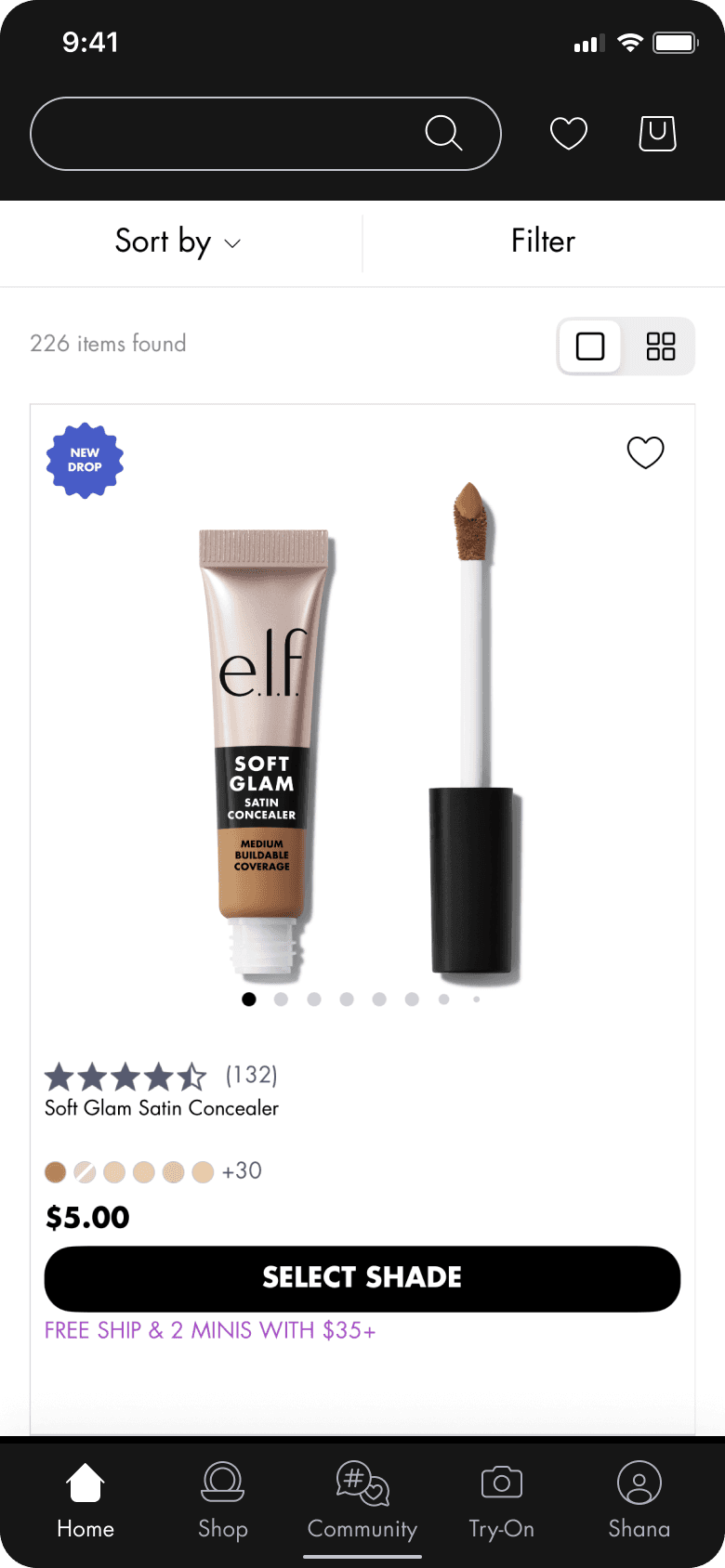Viewport: 725px width, 1568px height.
Task: Pick the first brown shade swatch
Action: (56, 1171)
